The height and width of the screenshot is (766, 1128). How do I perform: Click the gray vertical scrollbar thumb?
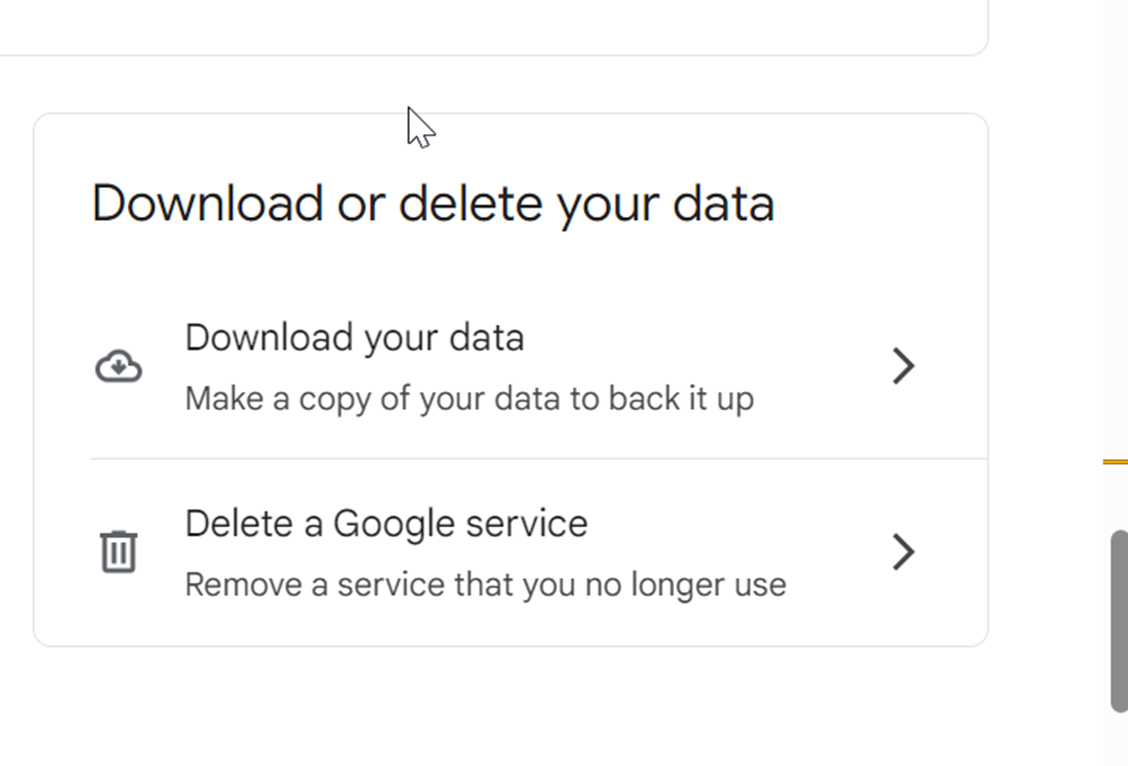tap(1119, 620)
